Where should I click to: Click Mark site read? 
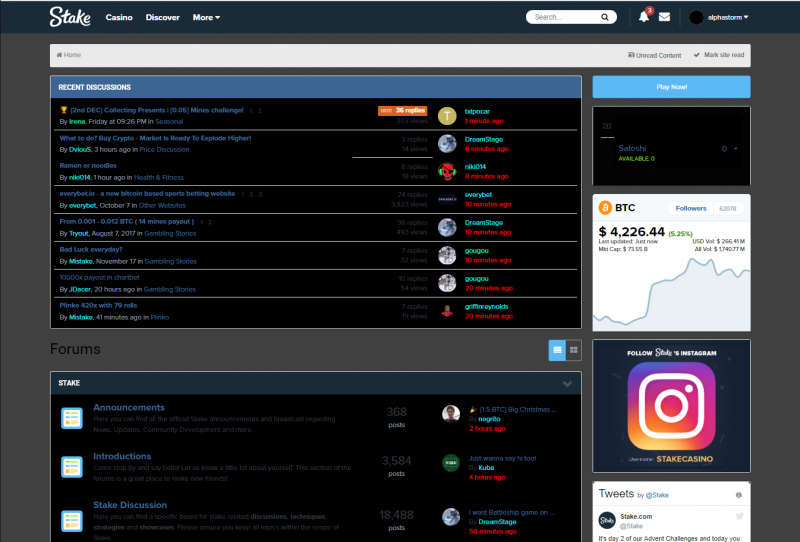[719, 55]
